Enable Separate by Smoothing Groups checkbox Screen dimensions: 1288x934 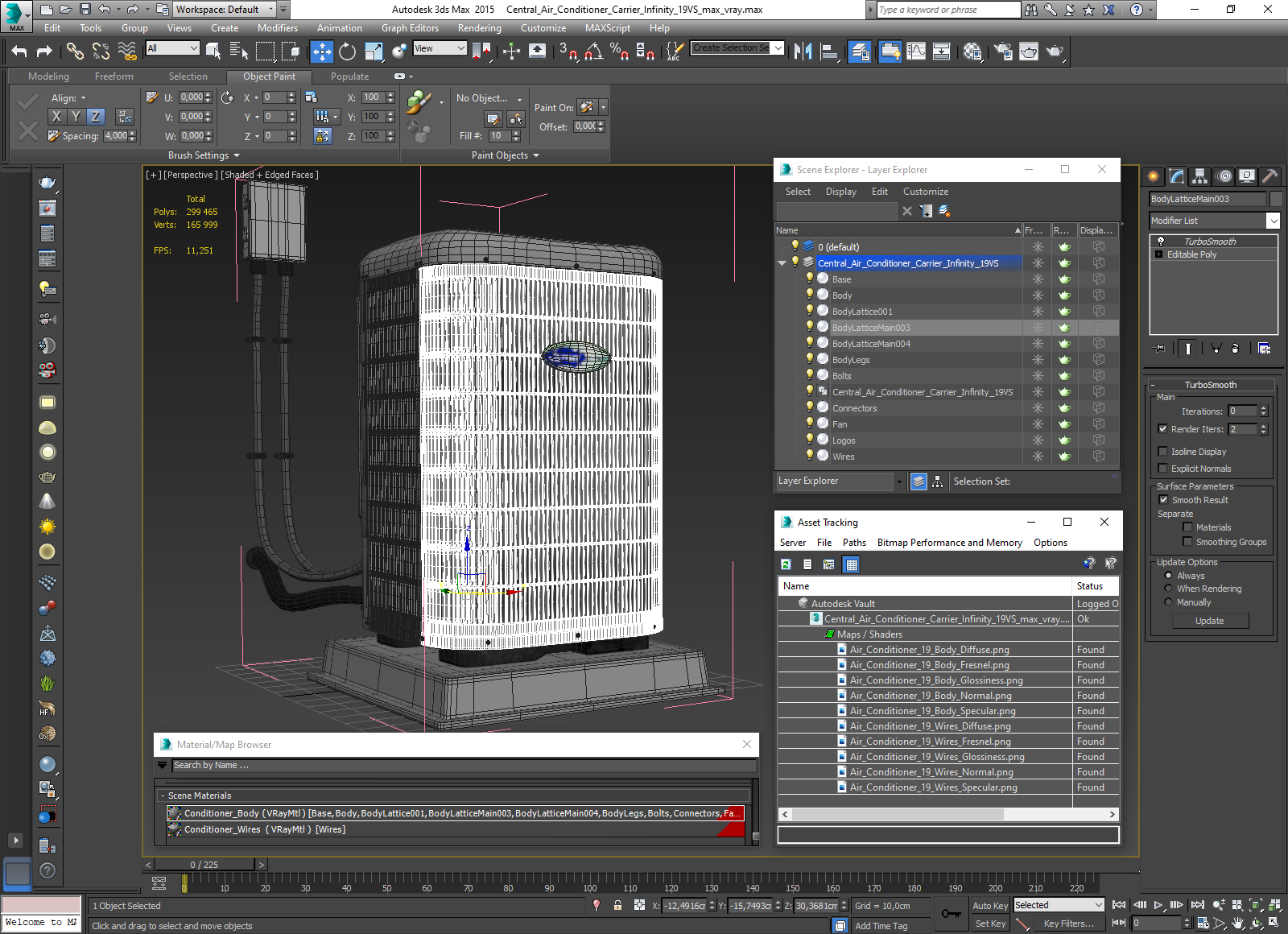[x=1187, y=542]
